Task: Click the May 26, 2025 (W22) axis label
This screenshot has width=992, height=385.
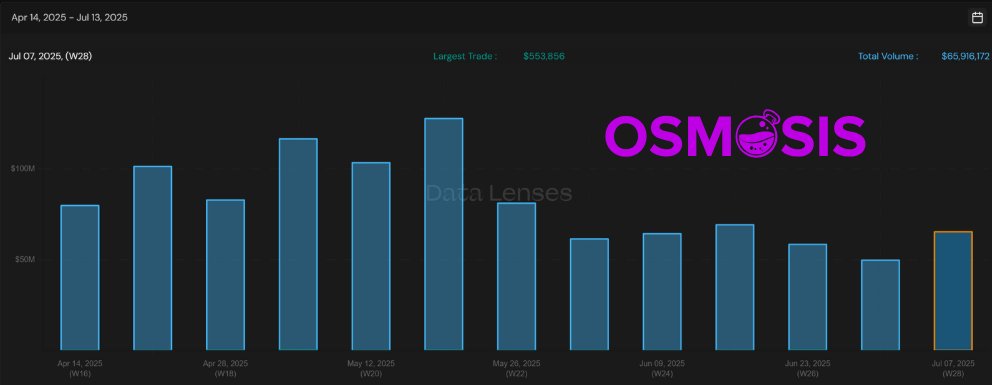Action: [x=516, y=368]
